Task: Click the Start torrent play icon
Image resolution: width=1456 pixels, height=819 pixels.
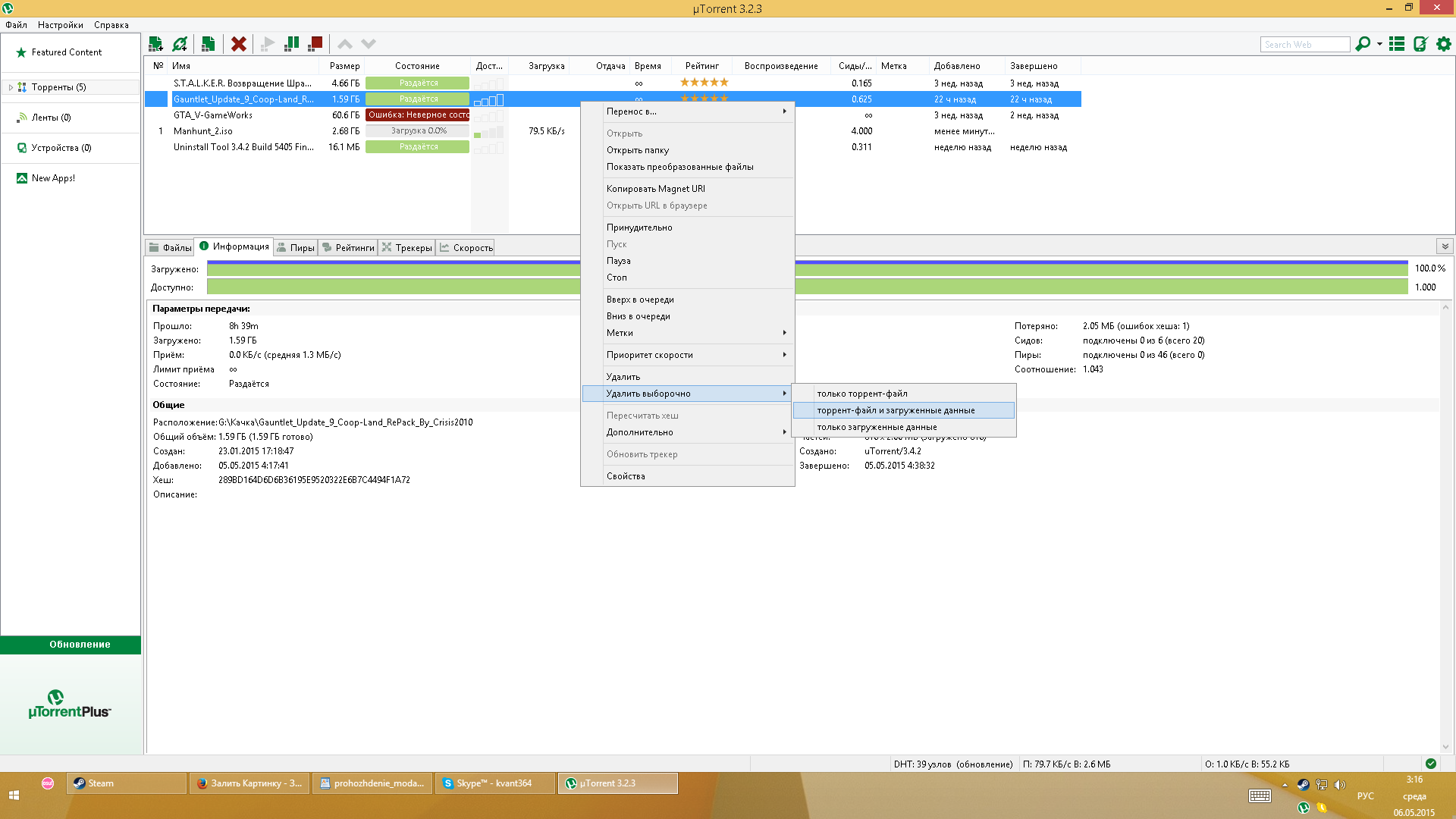Action: tap(267, 44)
